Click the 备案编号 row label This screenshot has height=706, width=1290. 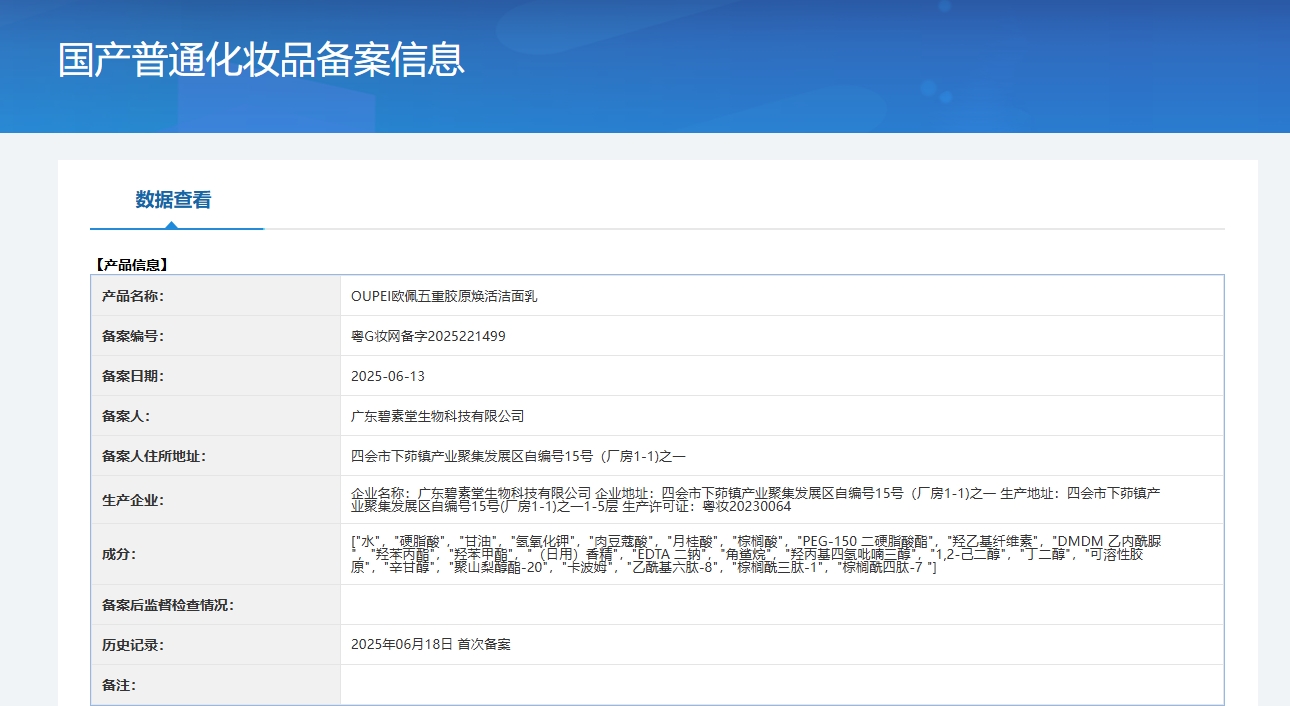pos(133,336)
